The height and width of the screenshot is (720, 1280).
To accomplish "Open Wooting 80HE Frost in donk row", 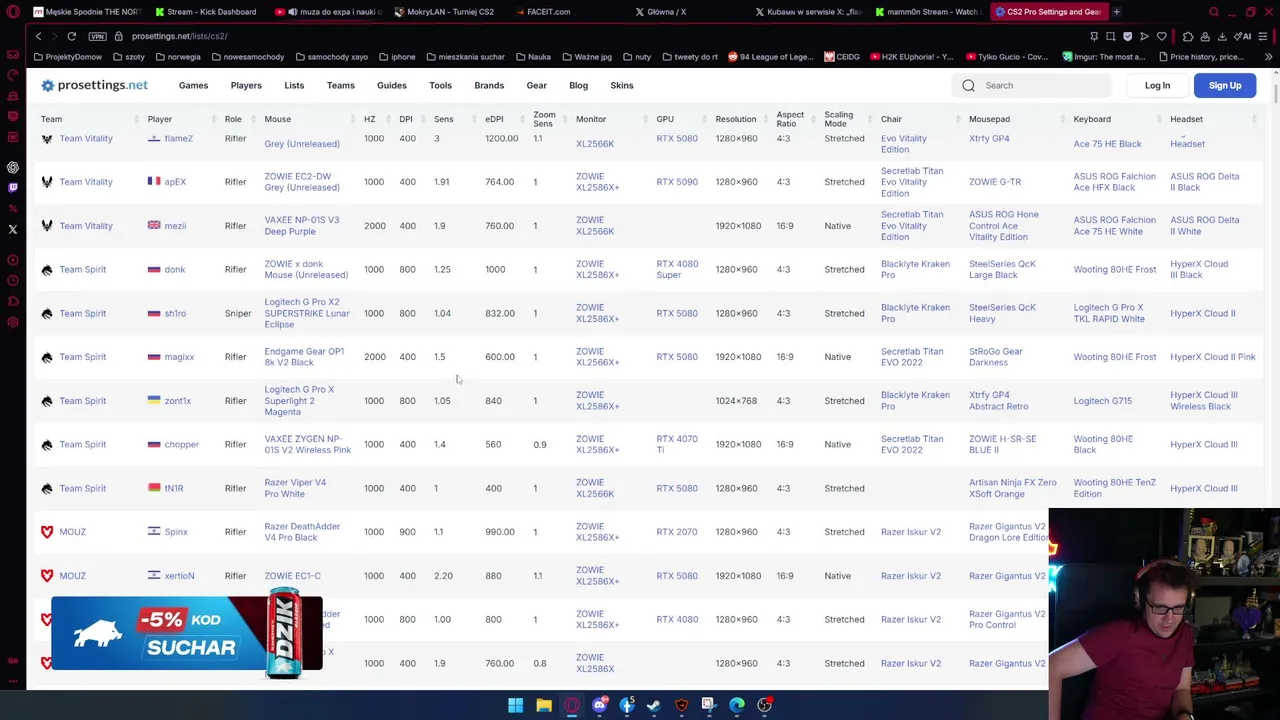I will (x=1114, y=269).
